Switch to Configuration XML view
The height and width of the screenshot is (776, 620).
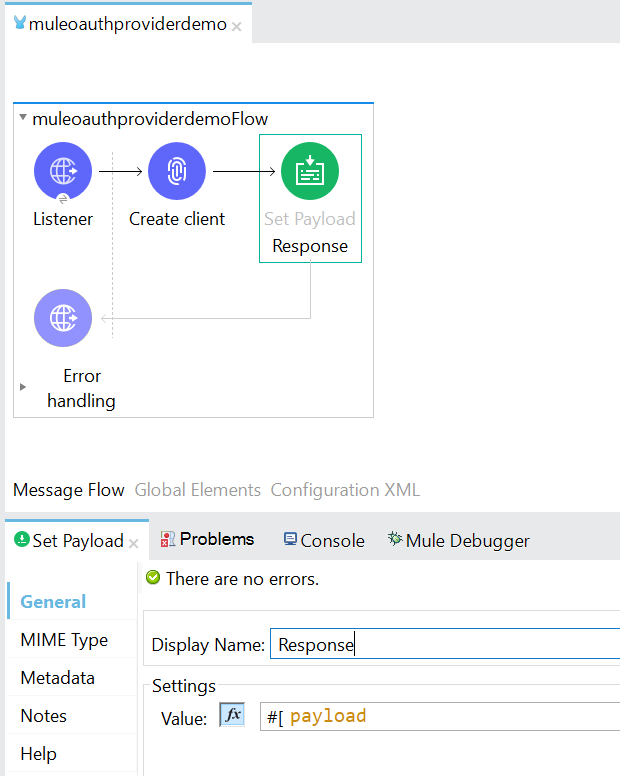[x=345, y=490]
